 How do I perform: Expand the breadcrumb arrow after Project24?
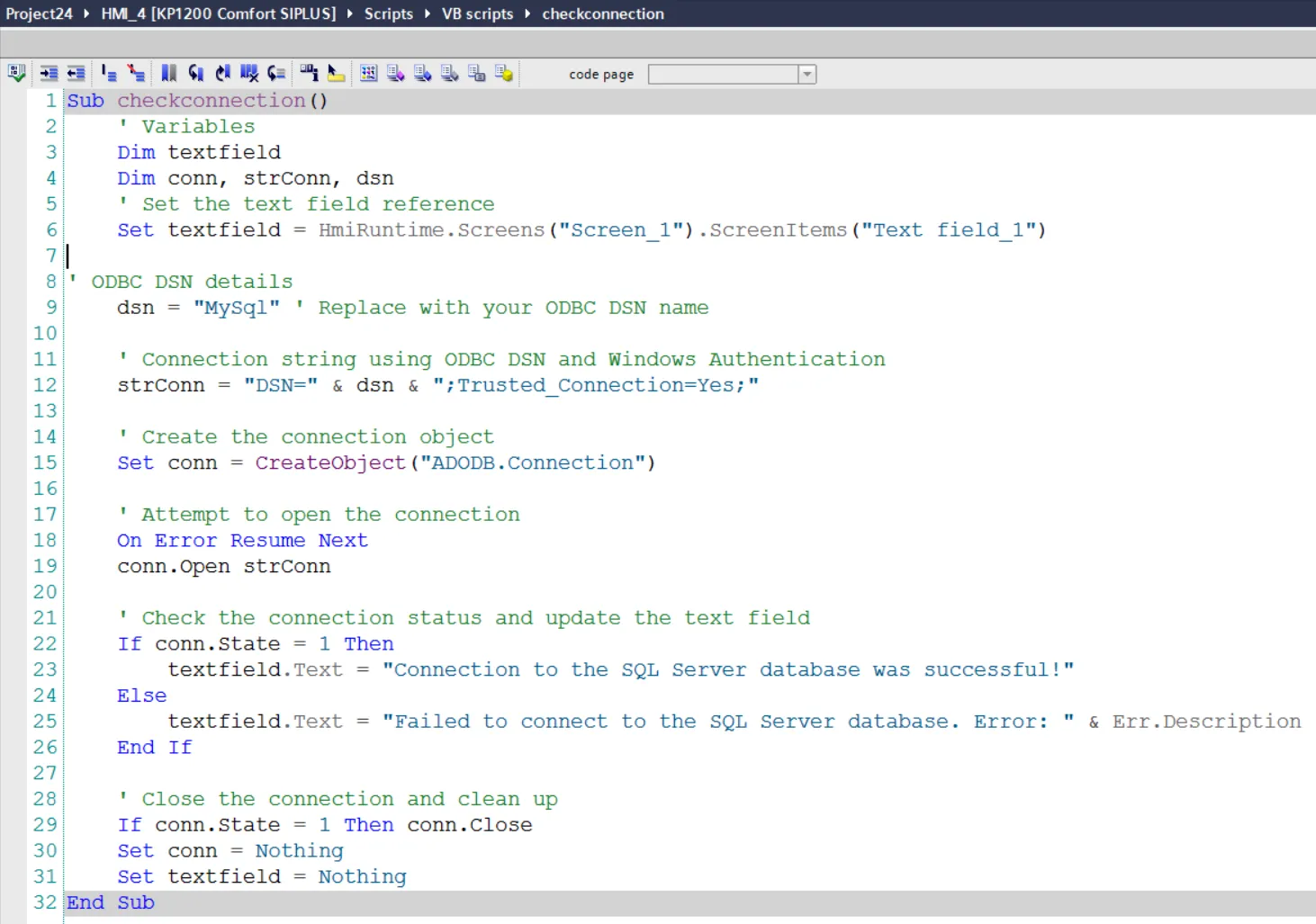pyautogui.click(x=86, y=13)
